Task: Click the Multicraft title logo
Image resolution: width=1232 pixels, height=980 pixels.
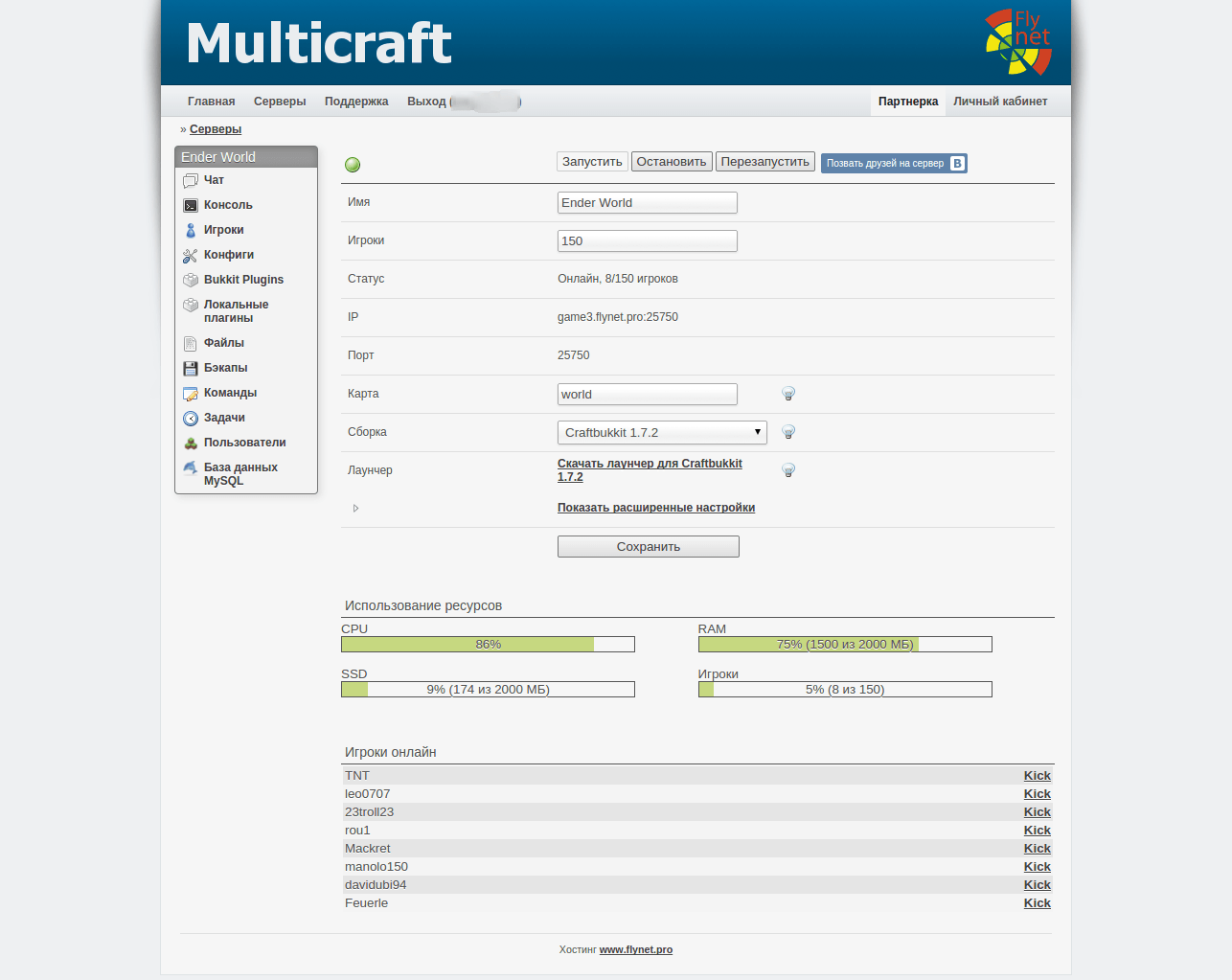Action: click(319, 44)
